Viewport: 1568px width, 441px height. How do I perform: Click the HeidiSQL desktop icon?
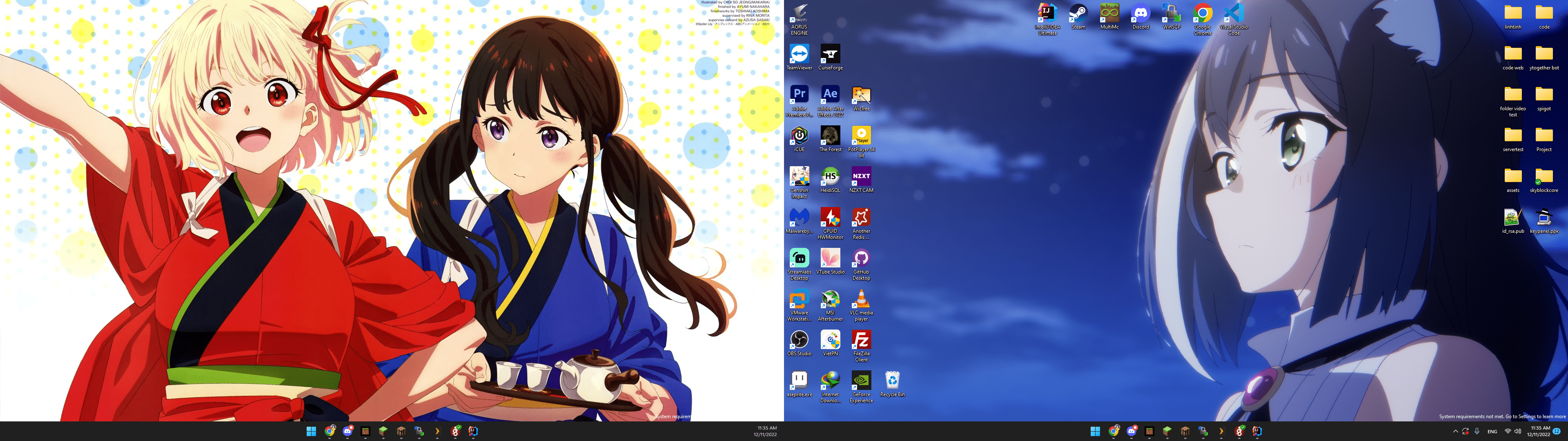pos(830,177)
